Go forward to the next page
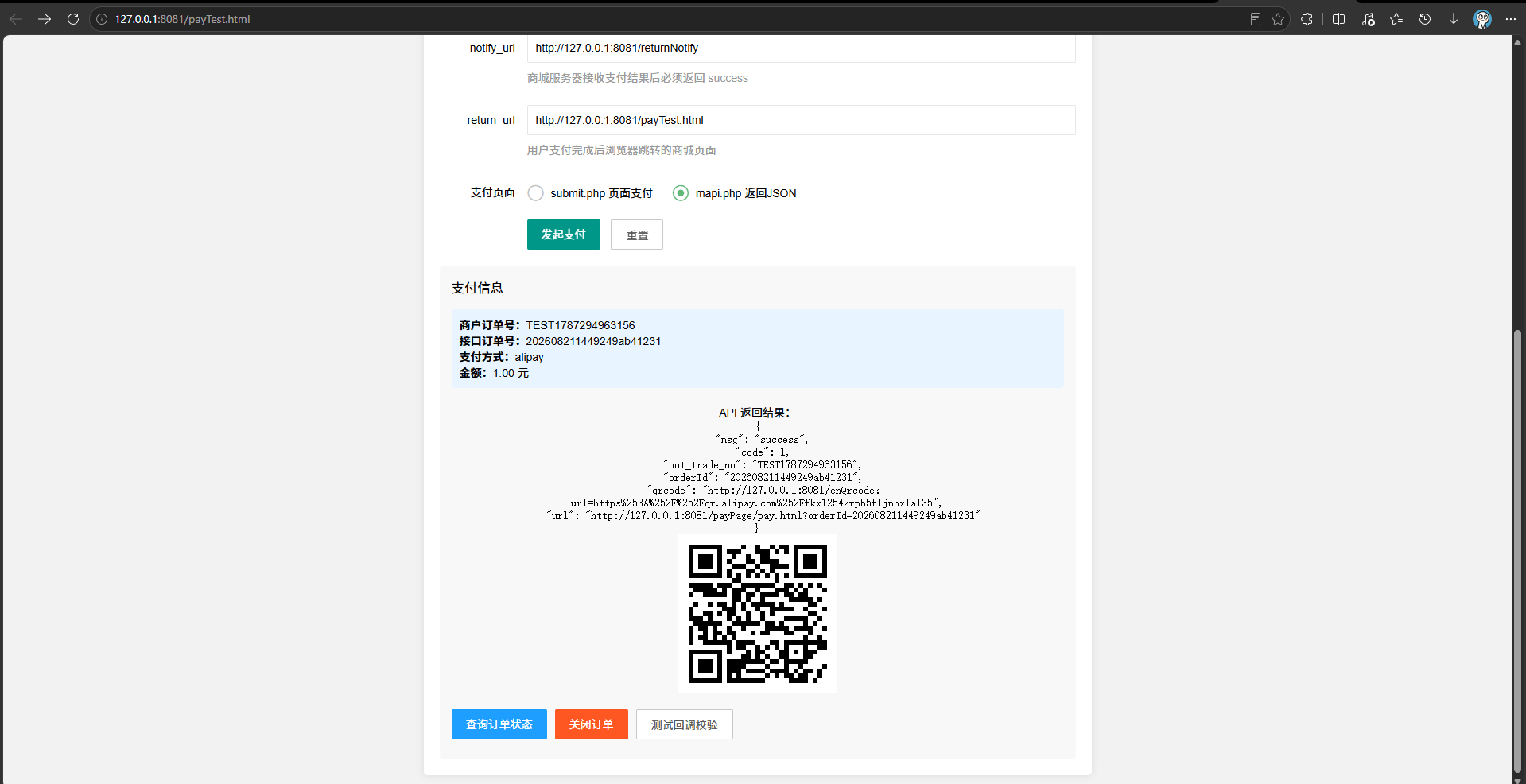Screen dimensions: 1526x784 click(x=45, y=19)
